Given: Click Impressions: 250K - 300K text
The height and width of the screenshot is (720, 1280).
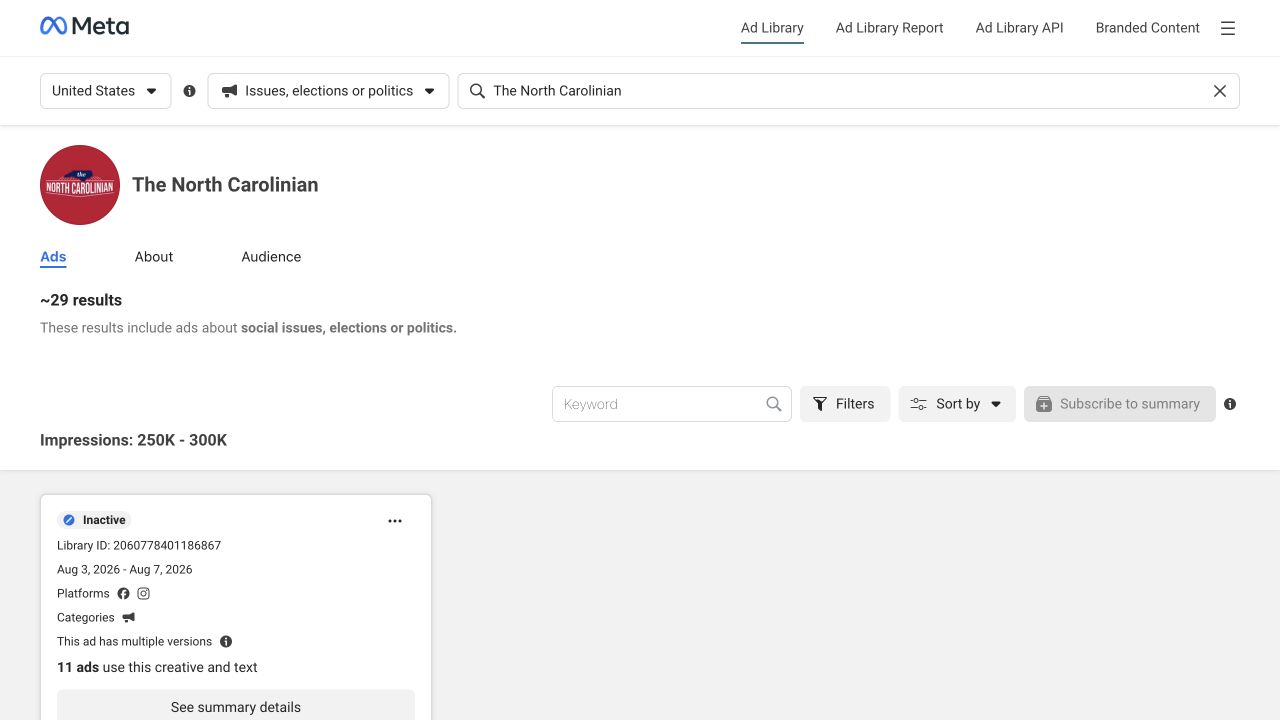Looking at the screenshot, I should (134, 440).
